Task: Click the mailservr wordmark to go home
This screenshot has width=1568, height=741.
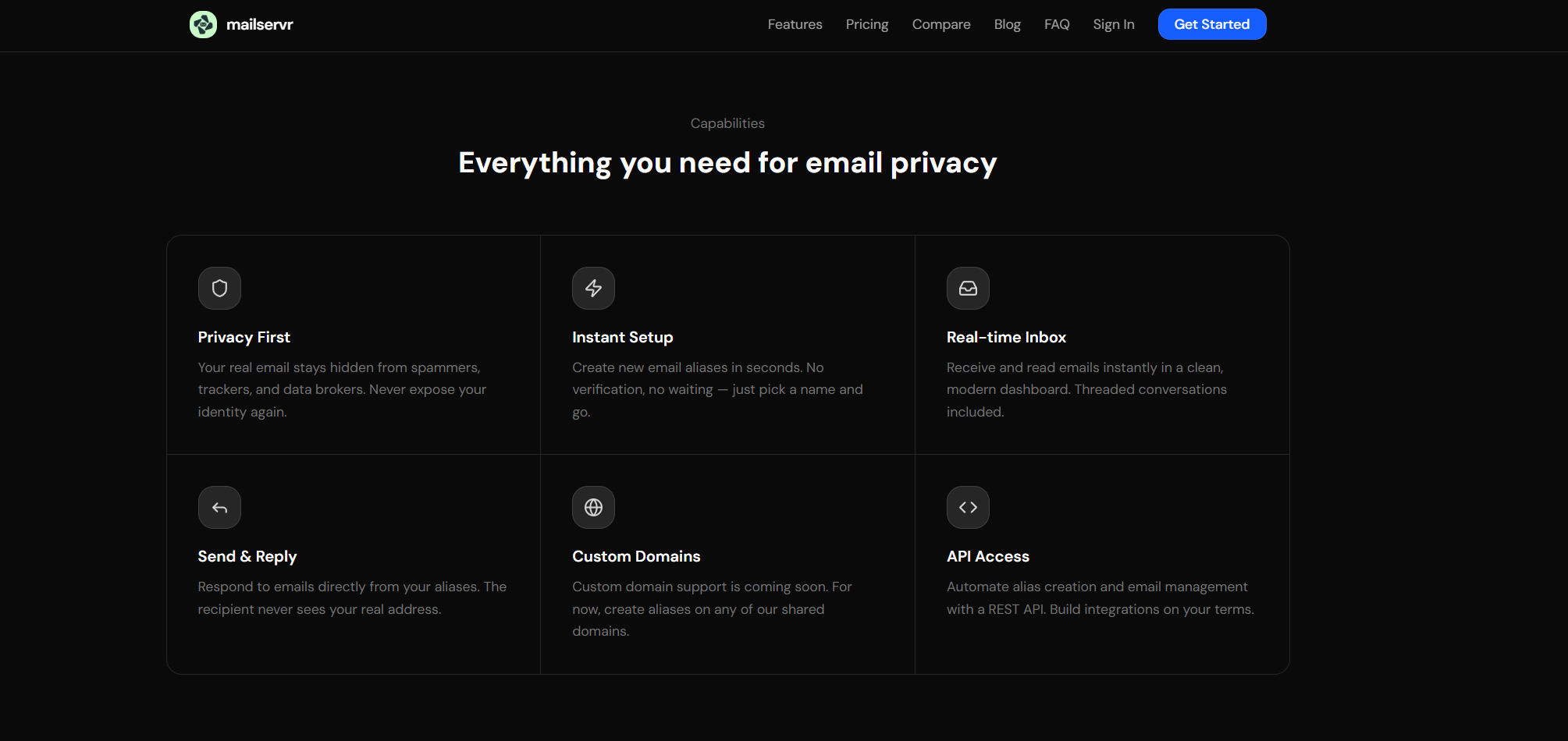Action: [x=259, y=24]
